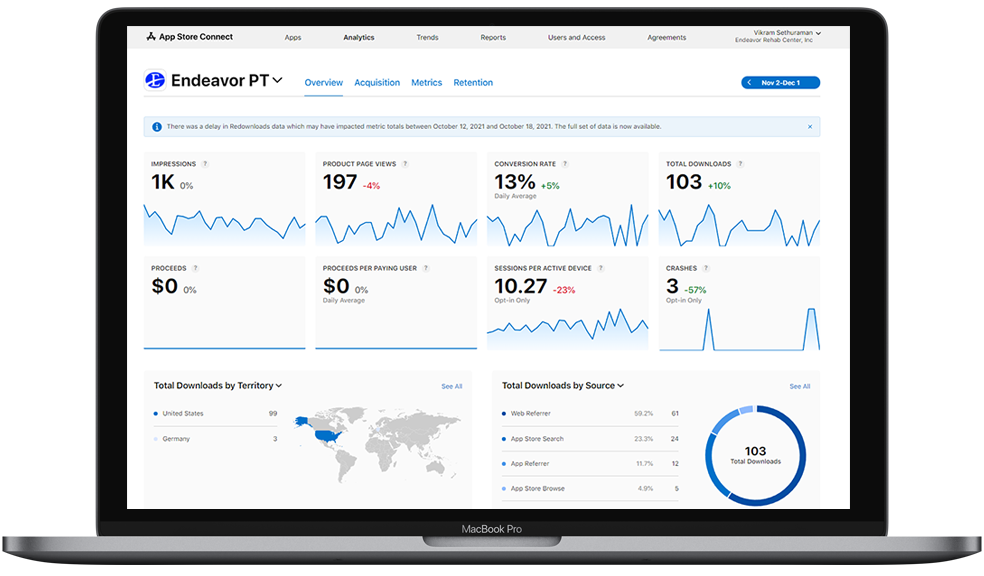The image size is (984, 576).
Task: Click See All for downloads by territory
Action: tap(452, 386)
